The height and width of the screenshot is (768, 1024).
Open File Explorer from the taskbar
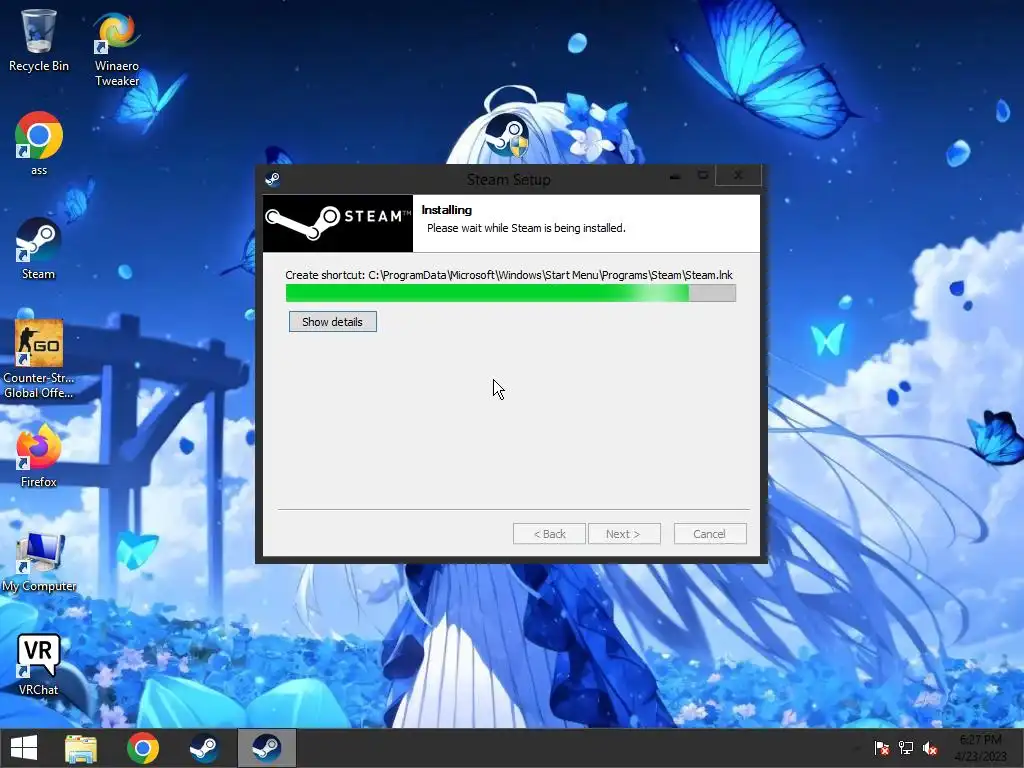point(81,748)
